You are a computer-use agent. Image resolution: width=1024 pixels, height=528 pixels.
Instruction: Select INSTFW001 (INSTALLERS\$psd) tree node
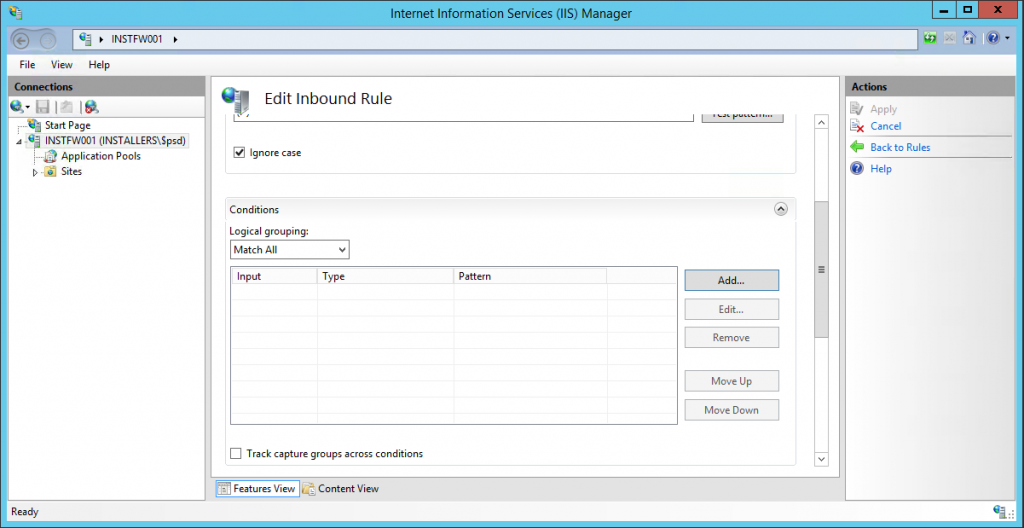tap(116, 140)
